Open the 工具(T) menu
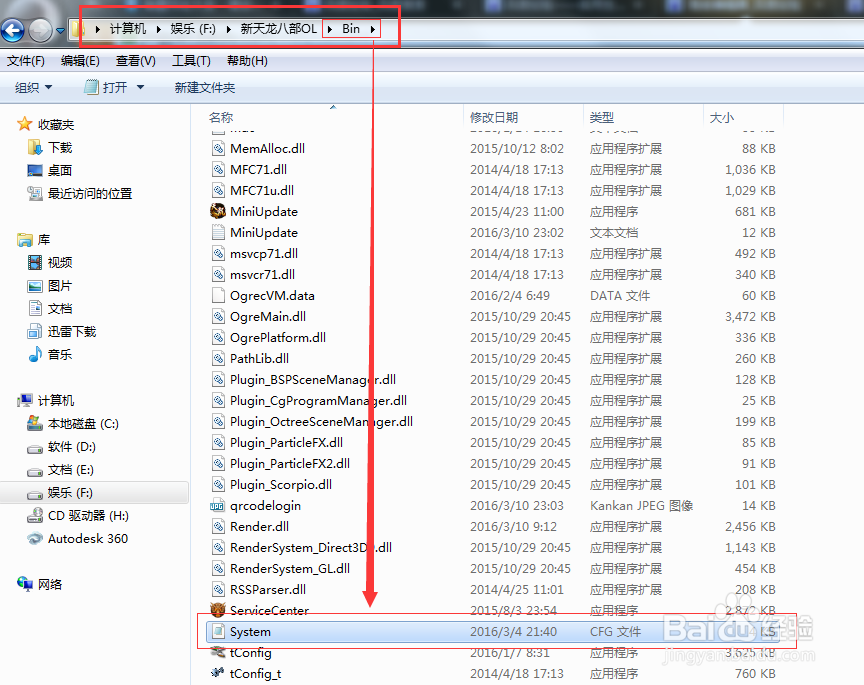Screen dimensions: 864x685 coord(191,61)
